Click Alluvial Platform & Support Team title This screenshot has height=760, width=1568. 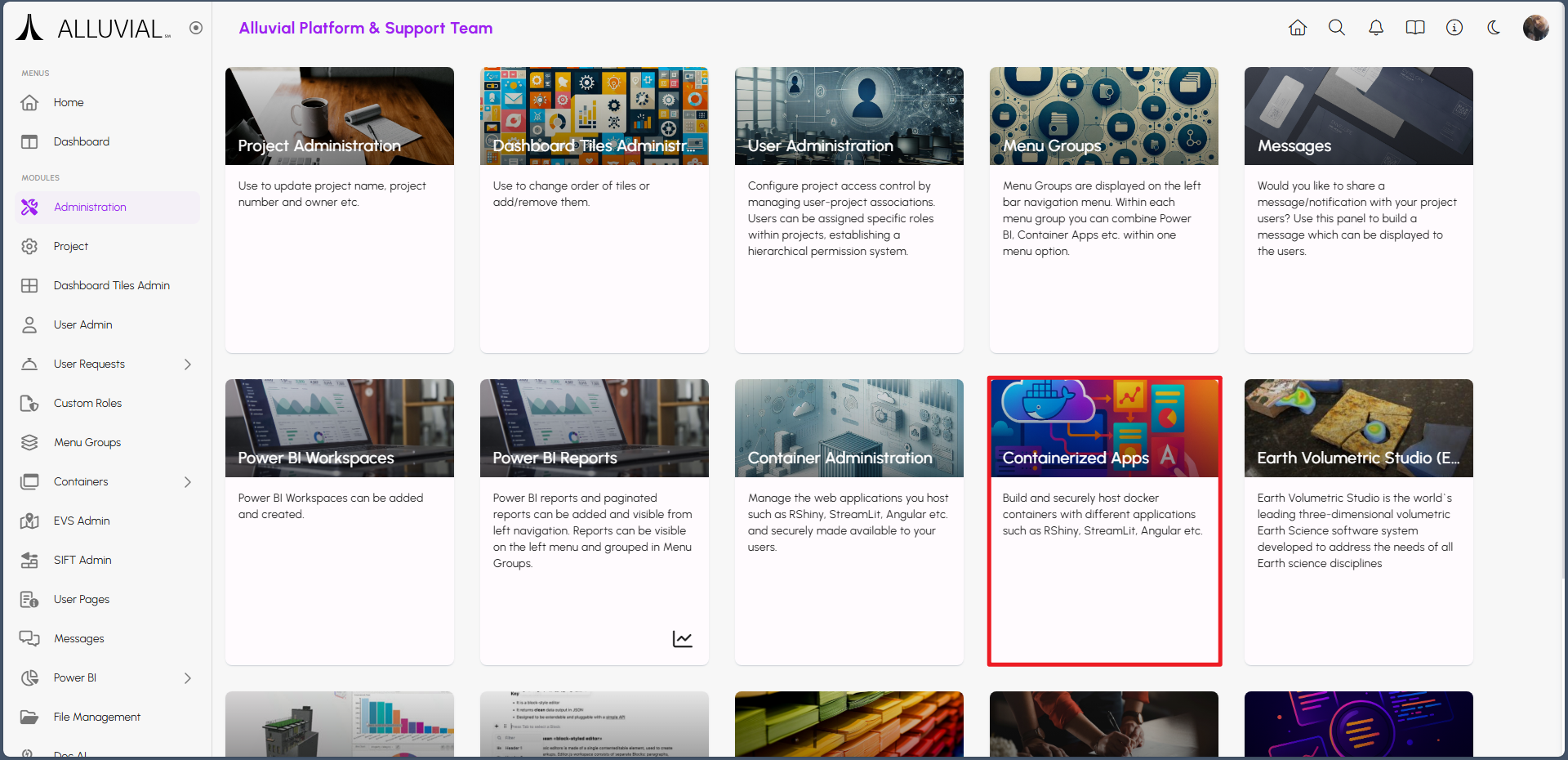tap(365, 29)
